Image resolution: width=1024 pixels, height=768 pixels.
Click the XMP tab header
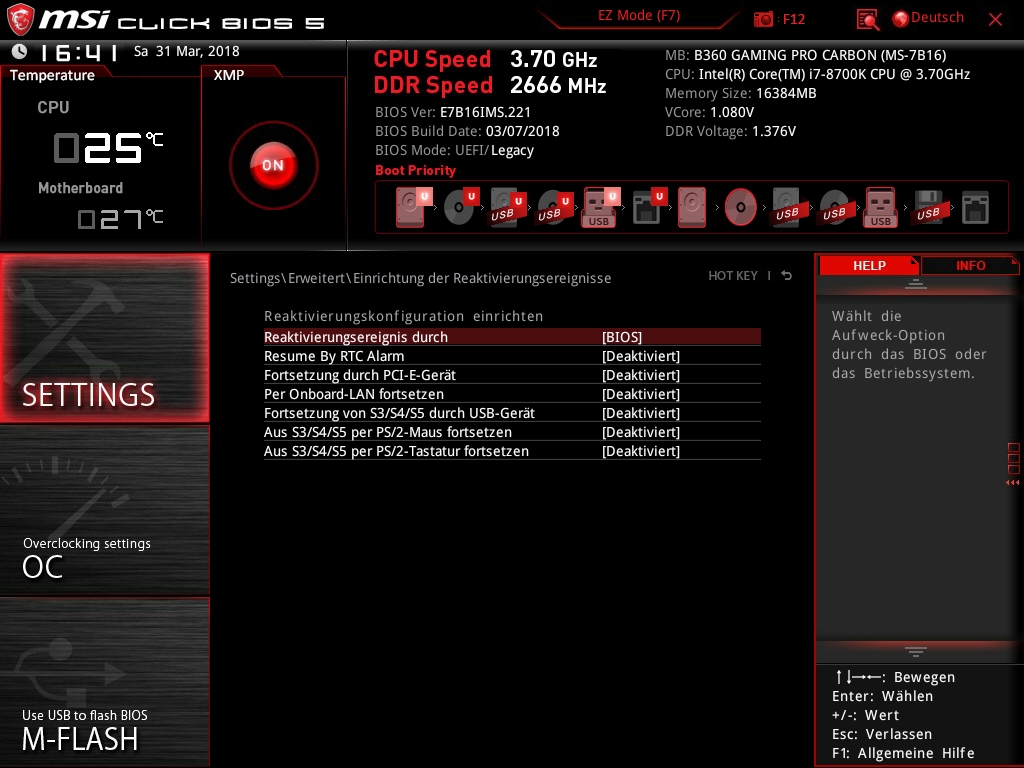tap(229, 75)
